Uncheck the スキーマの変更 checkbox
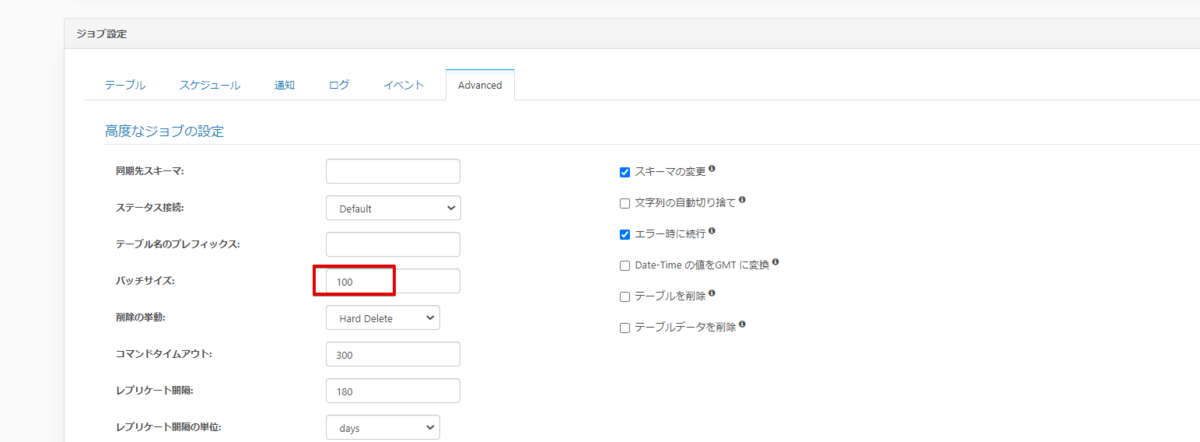Image resolution: width=1200 pixels, height=442 pixels. [x=625, y=172]
